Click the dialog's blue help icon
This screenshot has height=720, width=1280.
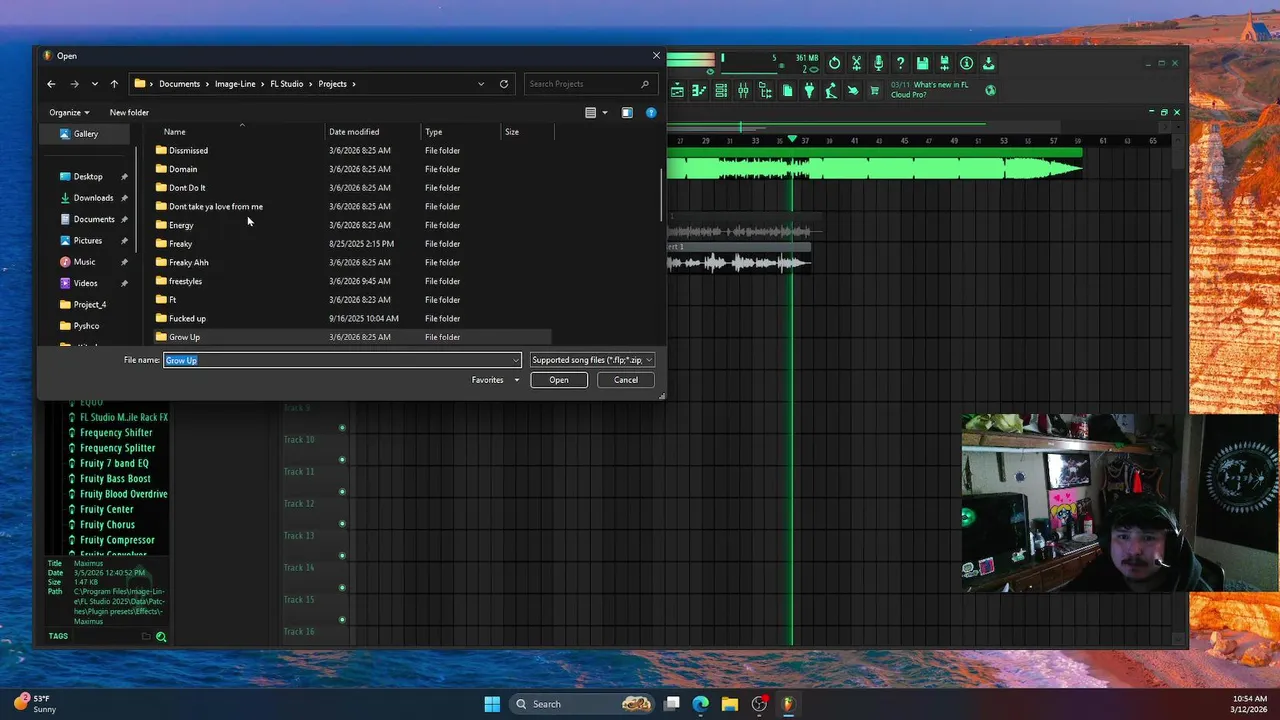[x=651, y=113]
